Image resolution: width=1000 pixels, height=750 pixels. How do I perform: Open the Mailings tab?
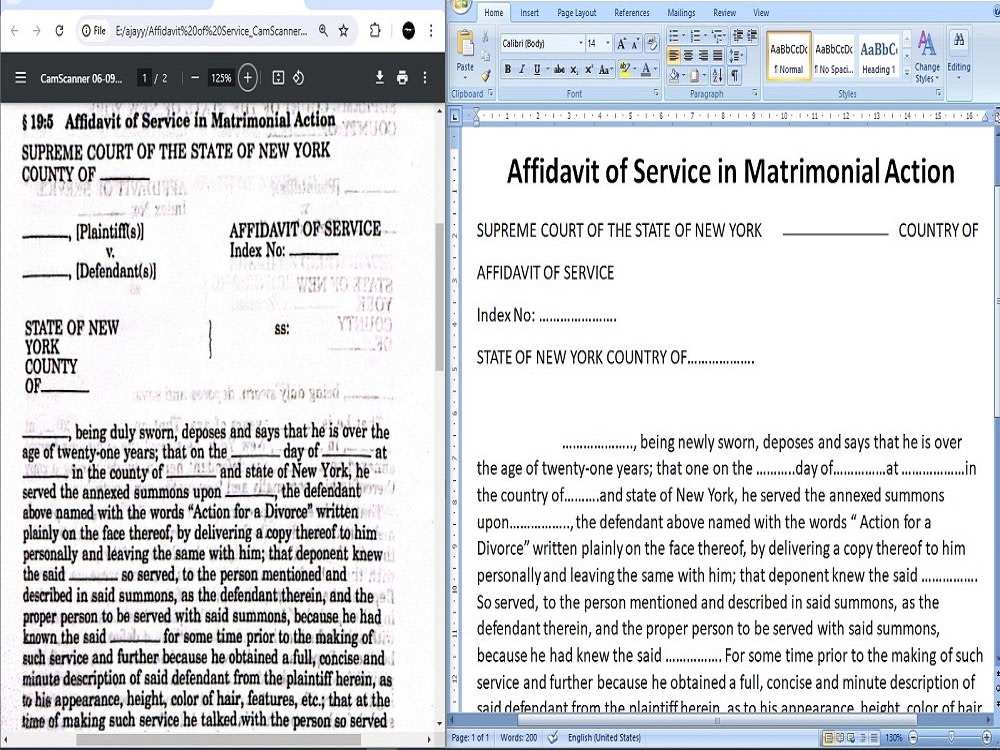pos(681,13)
